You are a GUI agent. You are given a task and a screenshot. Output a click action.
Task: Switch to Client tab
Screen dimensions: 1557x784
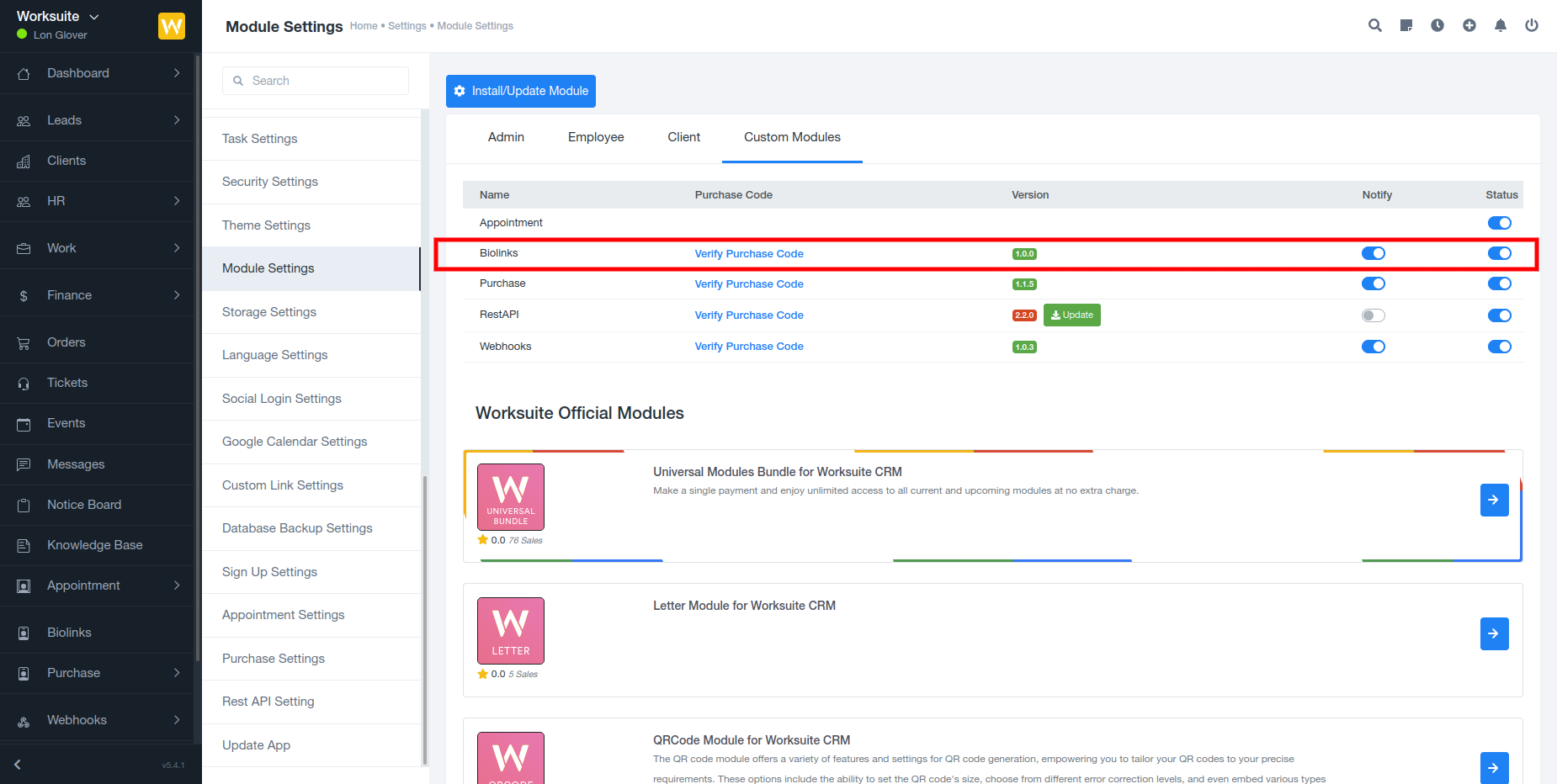(x=684, y=137)
